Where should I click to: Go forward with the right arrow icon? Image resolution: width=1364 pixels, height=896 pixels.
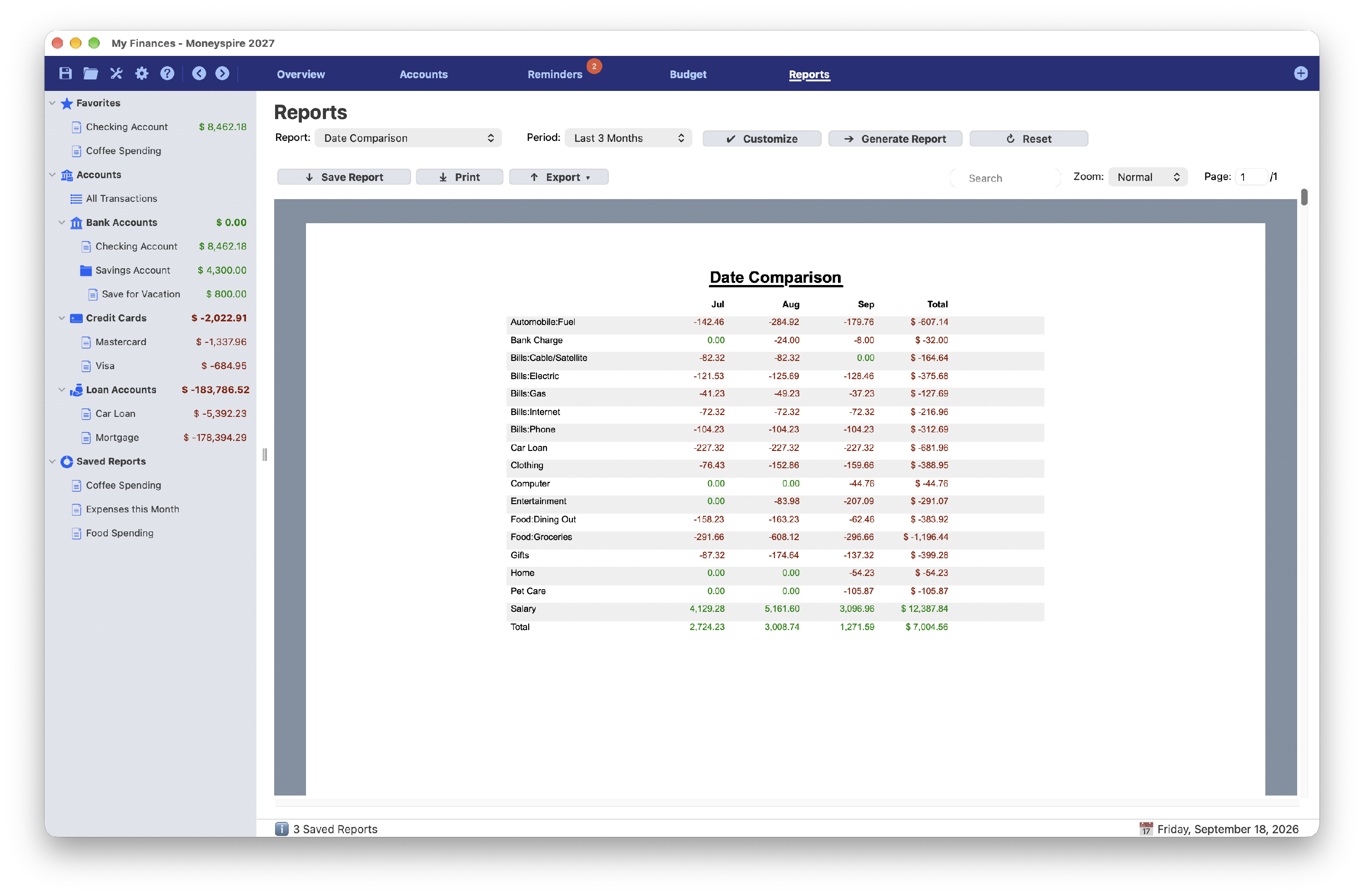click(222, 73)
